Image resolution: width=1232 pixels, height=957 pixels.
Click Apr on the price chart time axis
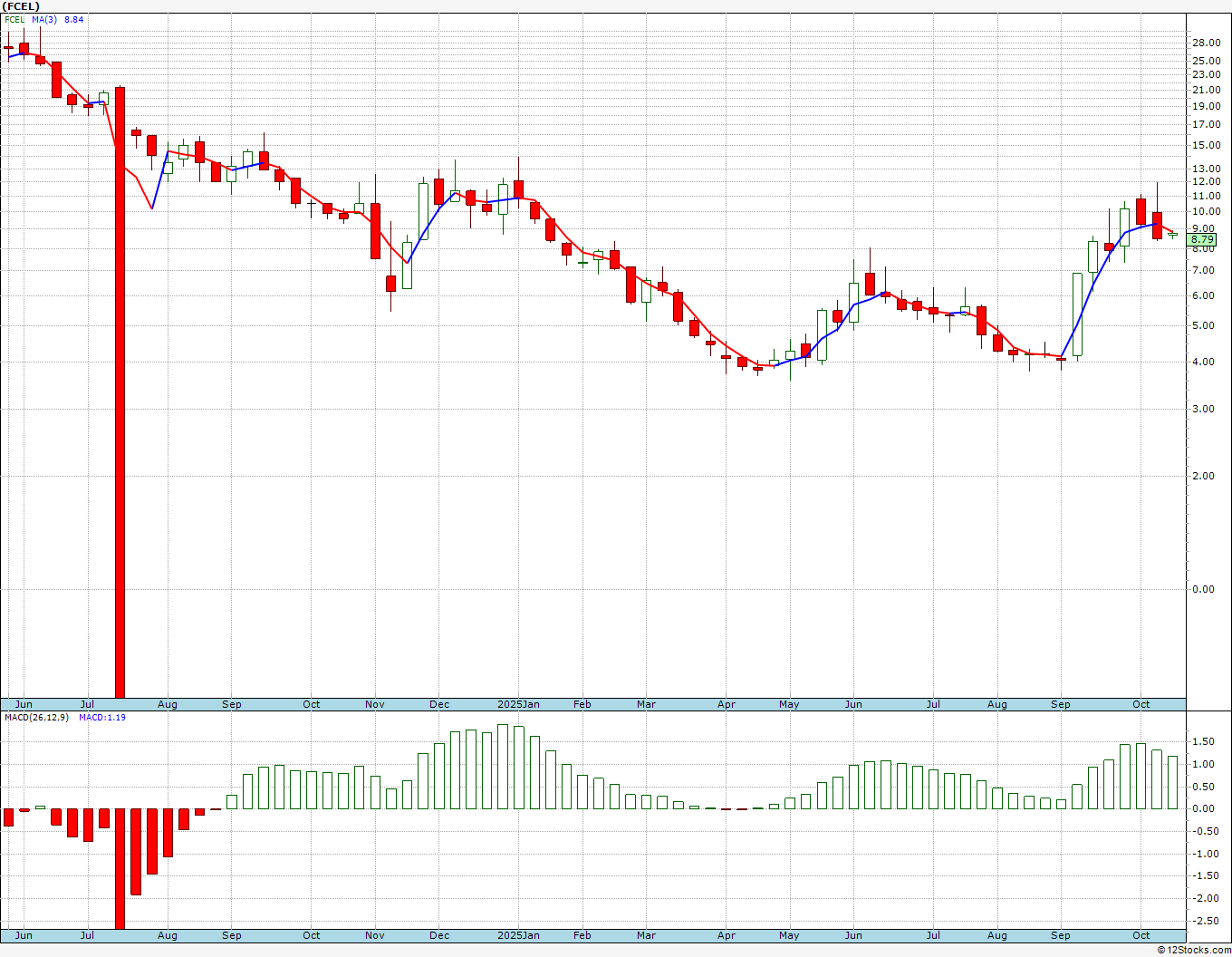pyautogui.click(x=727, y=704)
